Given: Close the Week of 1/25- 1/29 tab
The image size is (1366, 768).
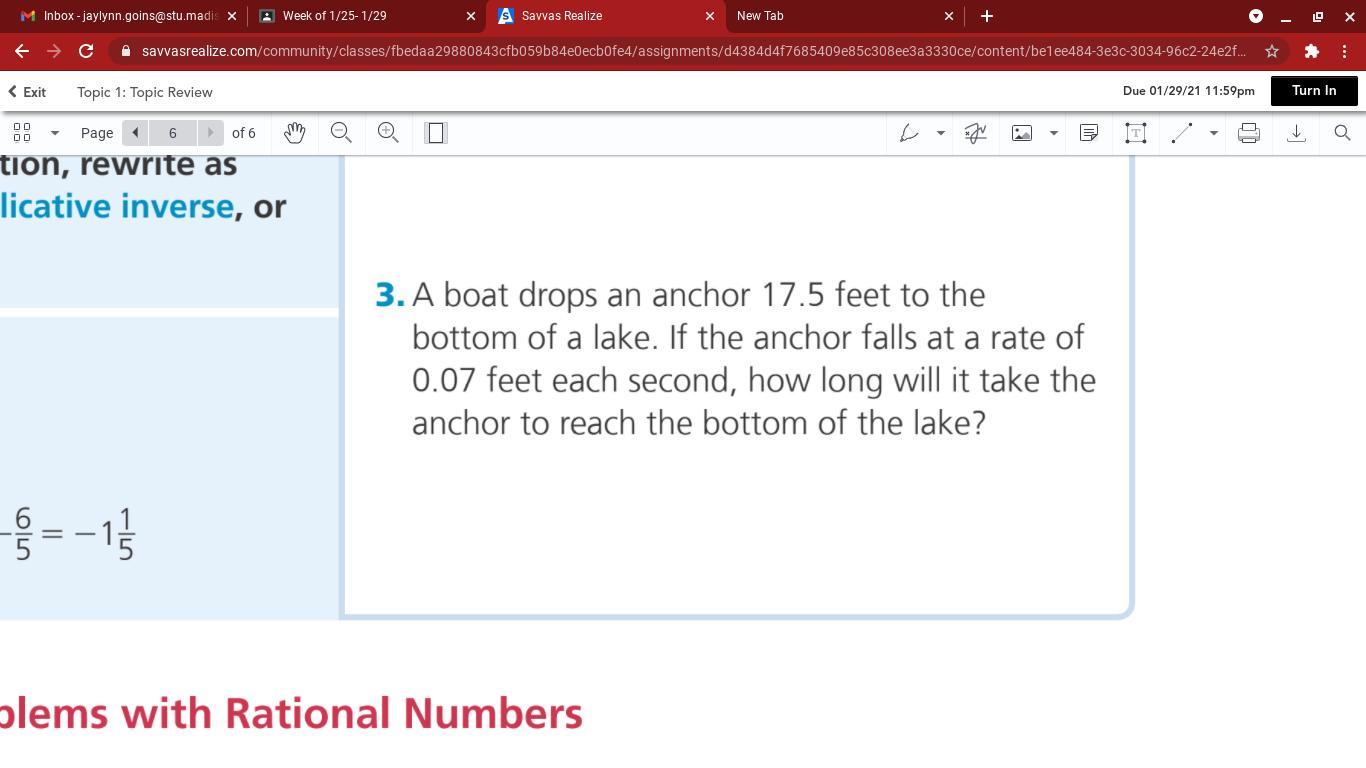Looking at the screenshot, I should [x=471, y=16].
